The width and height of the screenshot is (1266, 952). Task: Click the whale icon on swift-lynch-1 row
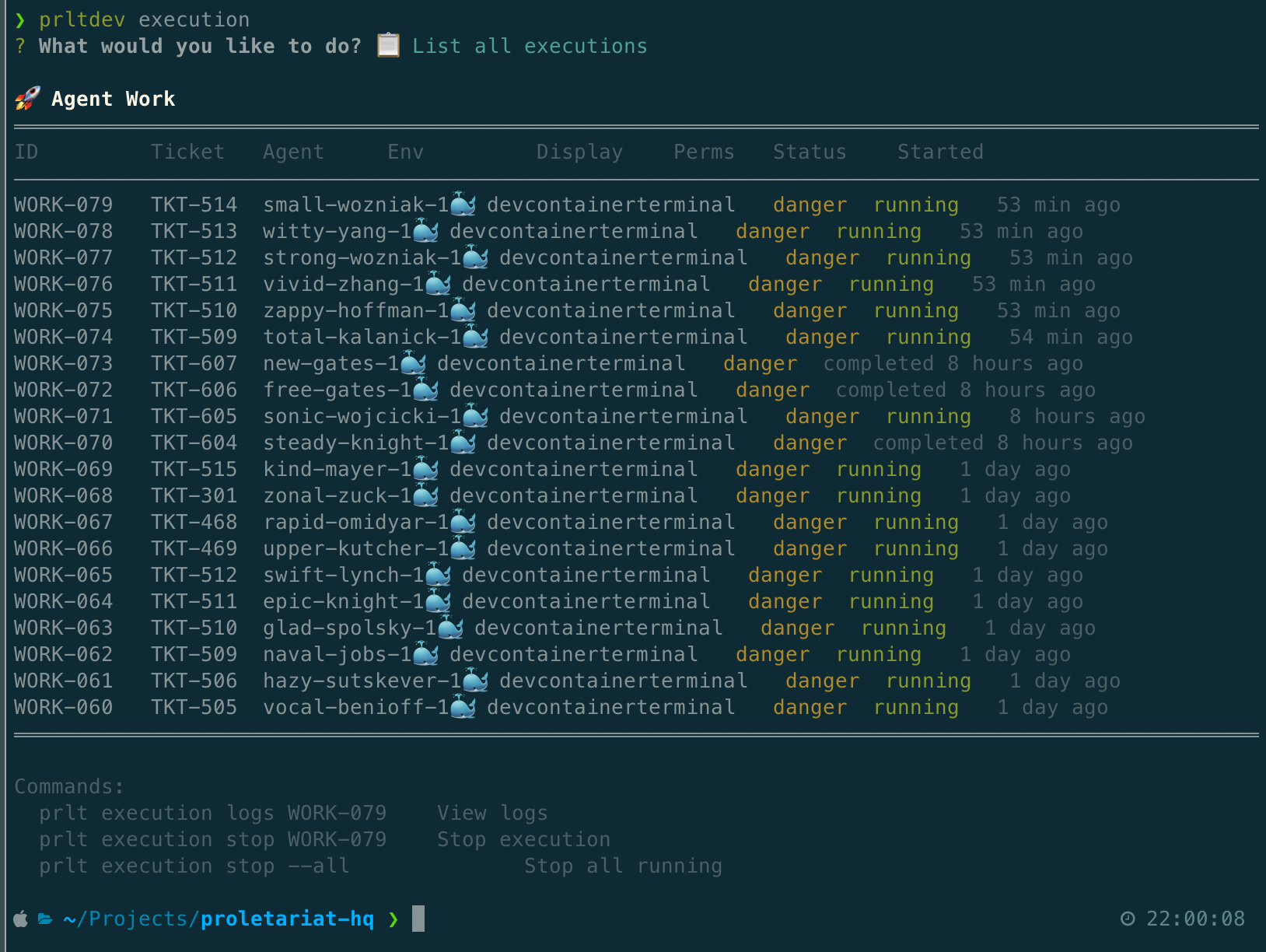tap(438, 575)
